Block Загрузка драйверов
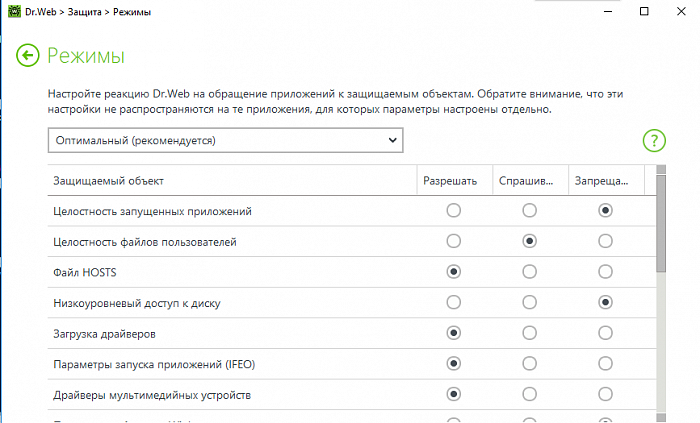The height and width of the screenshot is (423, 700). 605,333
